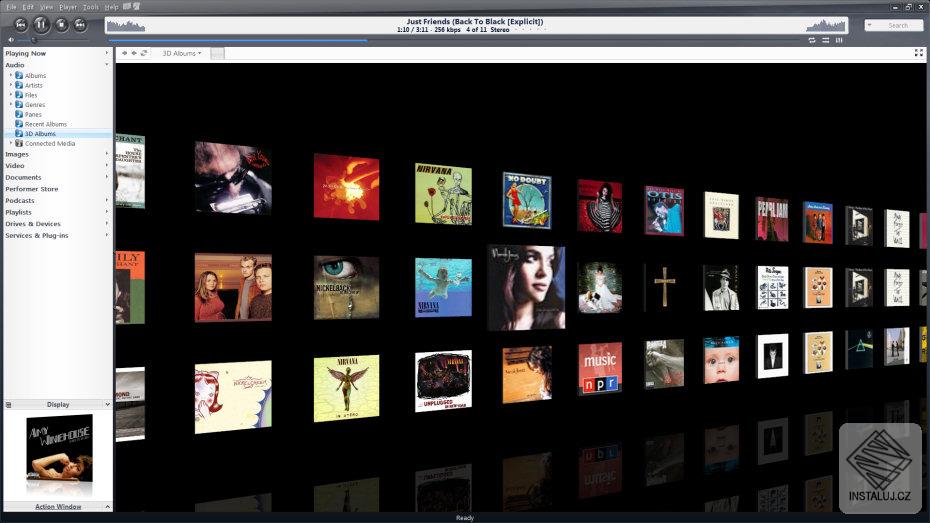Click the refresh icon in view toolbar

[144, 53]
